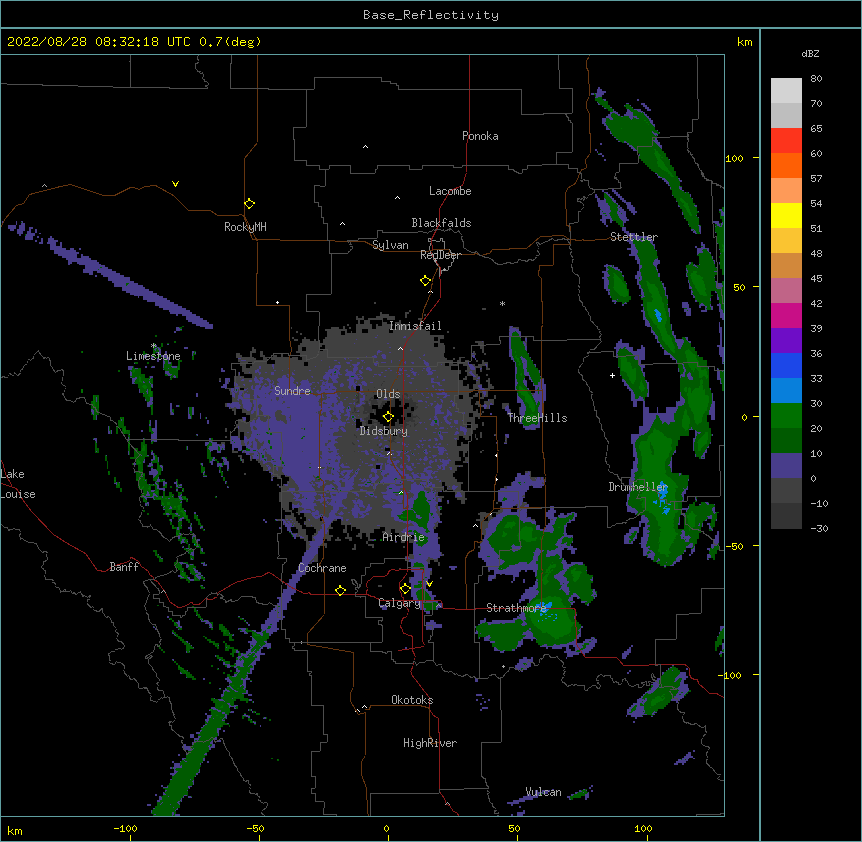
Task: Select the green 20-30 dBZ legend swatch
Action: click(x=786, y=416)
